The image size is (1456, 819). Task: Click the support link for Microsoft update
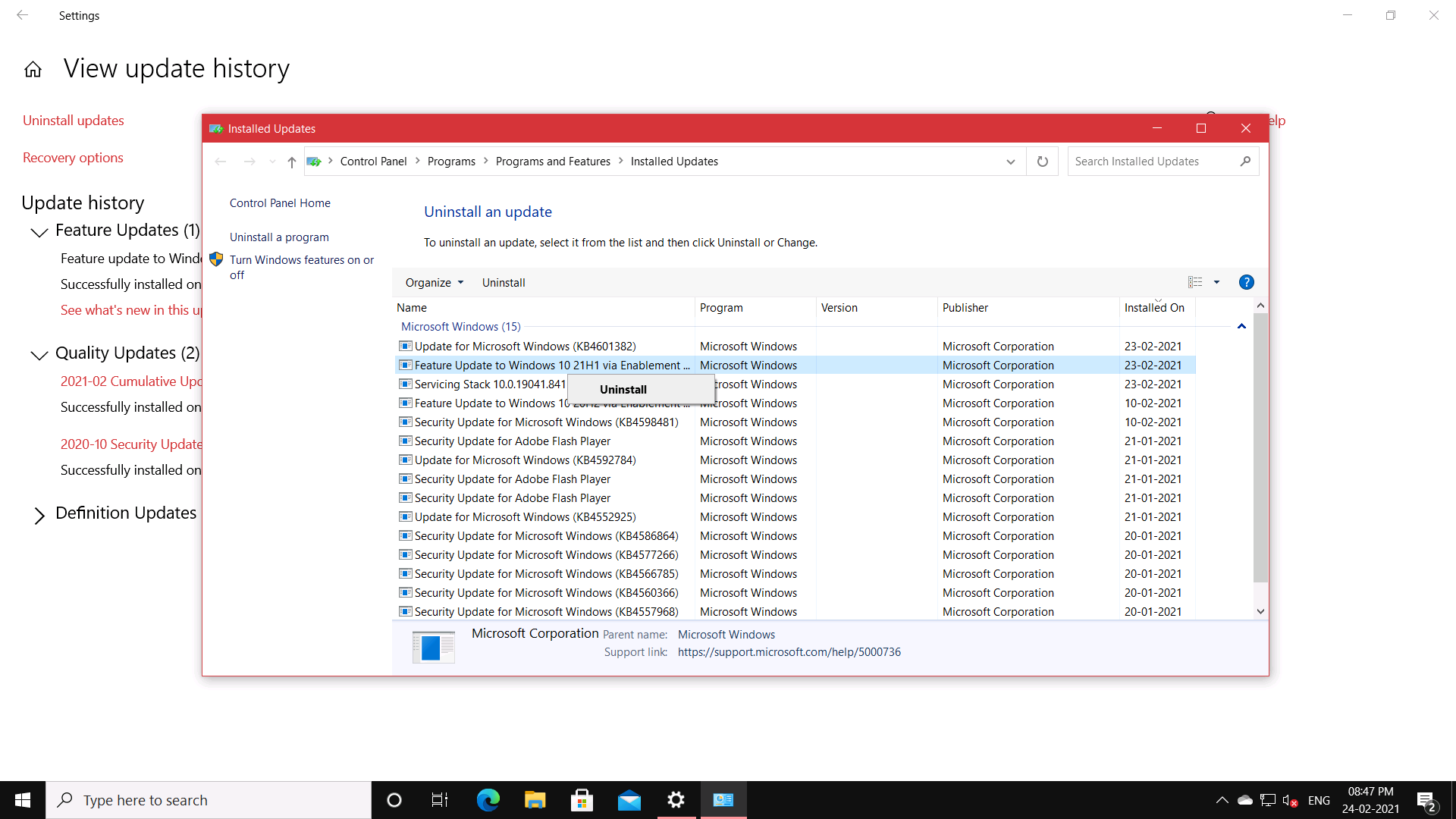(788, 652)
